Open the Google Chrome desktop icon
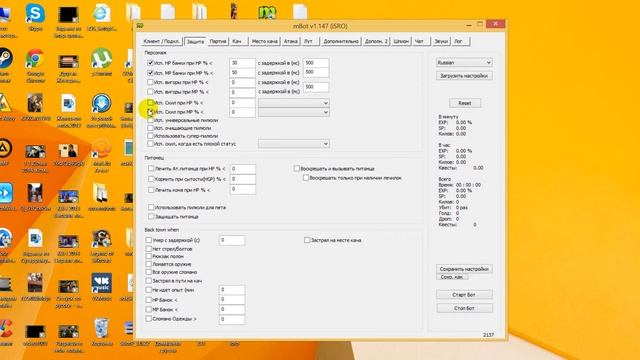Viewport: 640px width, 360px height. tap(35, 59)
